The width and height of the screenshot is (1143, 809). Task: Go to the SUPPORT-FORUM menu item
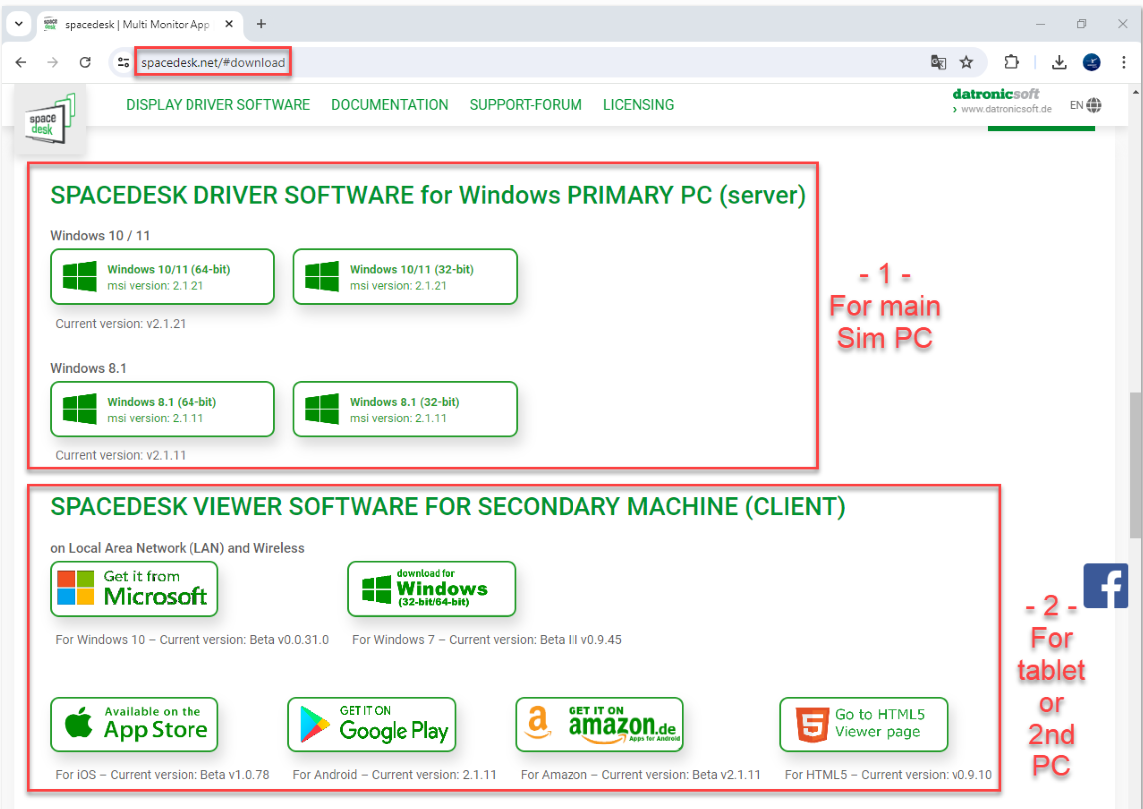(526, 105)
